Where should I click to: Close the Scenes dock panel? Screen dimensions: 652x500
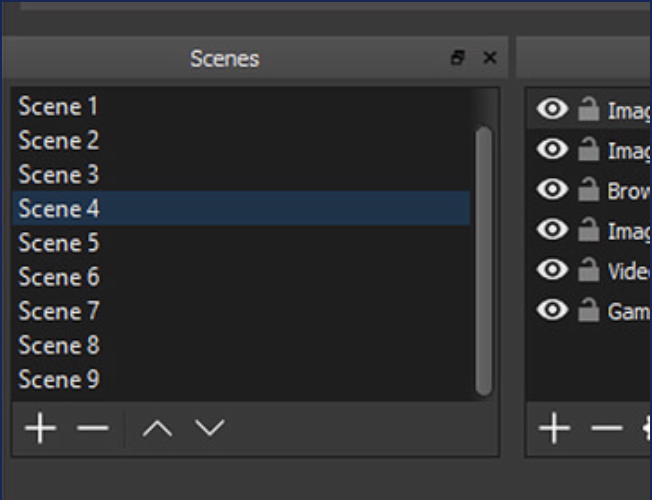(489, 58)
